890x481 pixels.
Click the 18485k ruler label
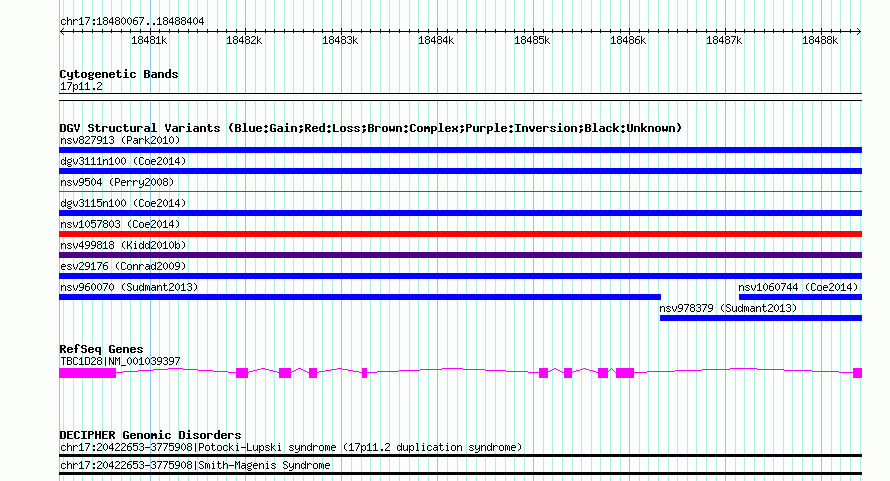532,40
